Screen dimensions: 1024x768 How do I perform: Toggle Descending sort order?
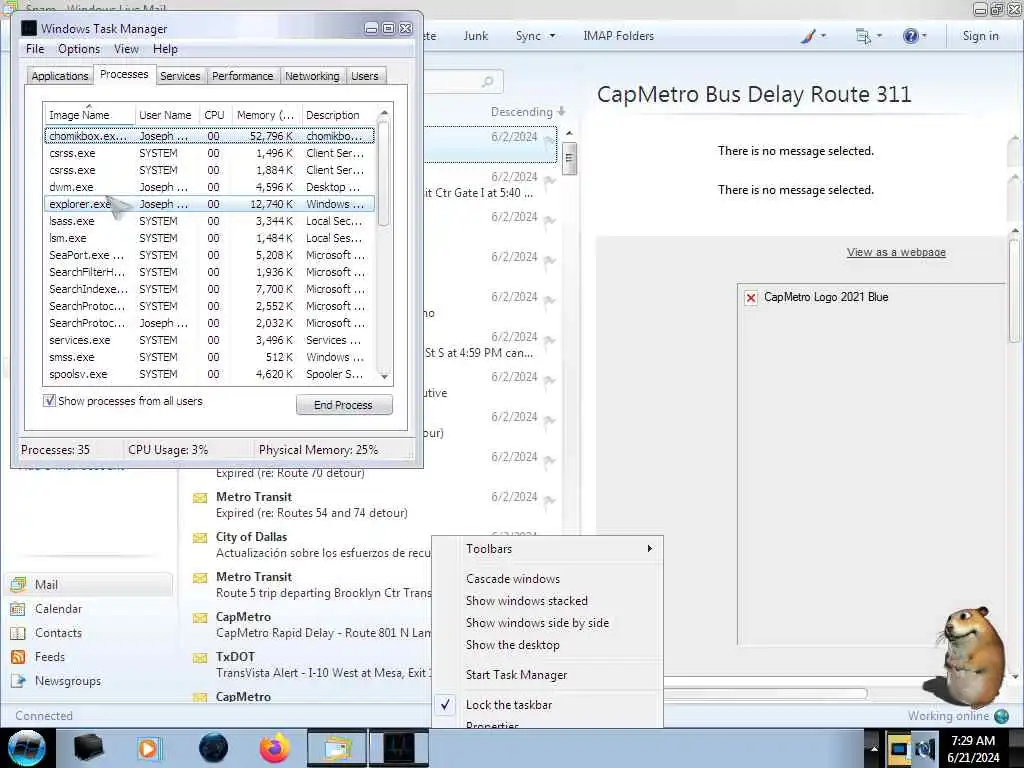click(528, 112)
